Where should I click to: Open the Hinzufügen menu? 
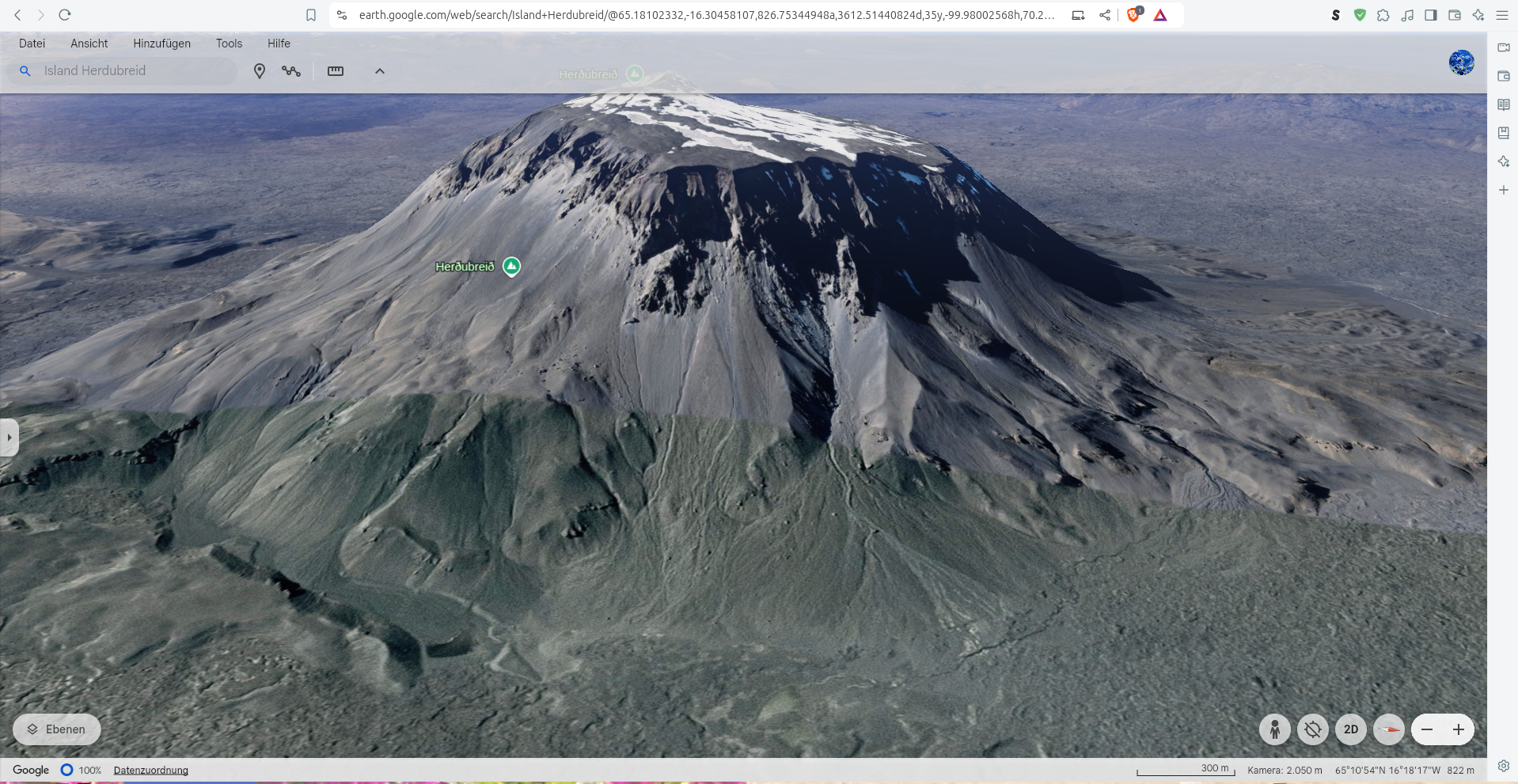point(161,44)
